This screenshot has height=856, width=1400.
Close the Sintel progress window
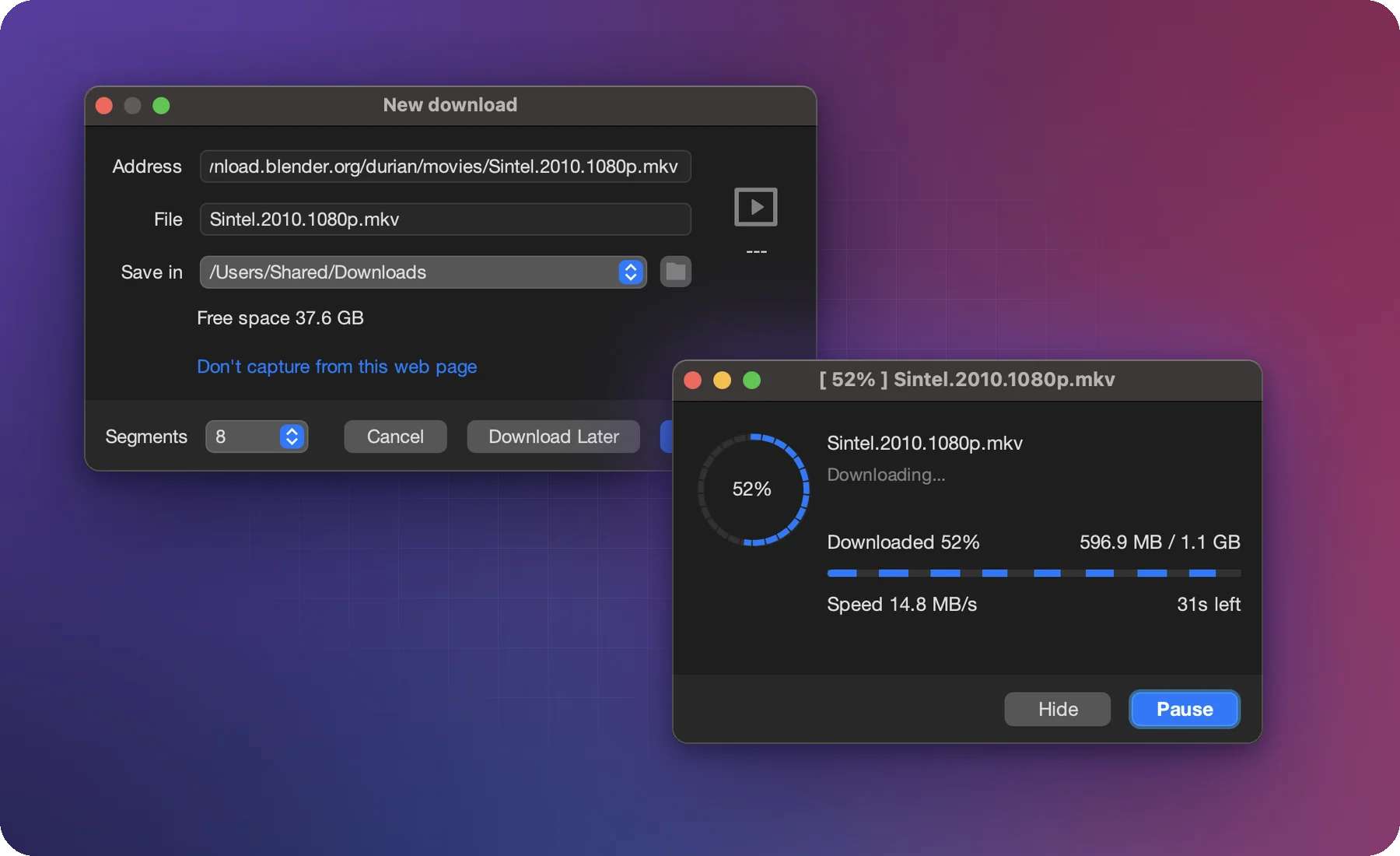(693, 380)
